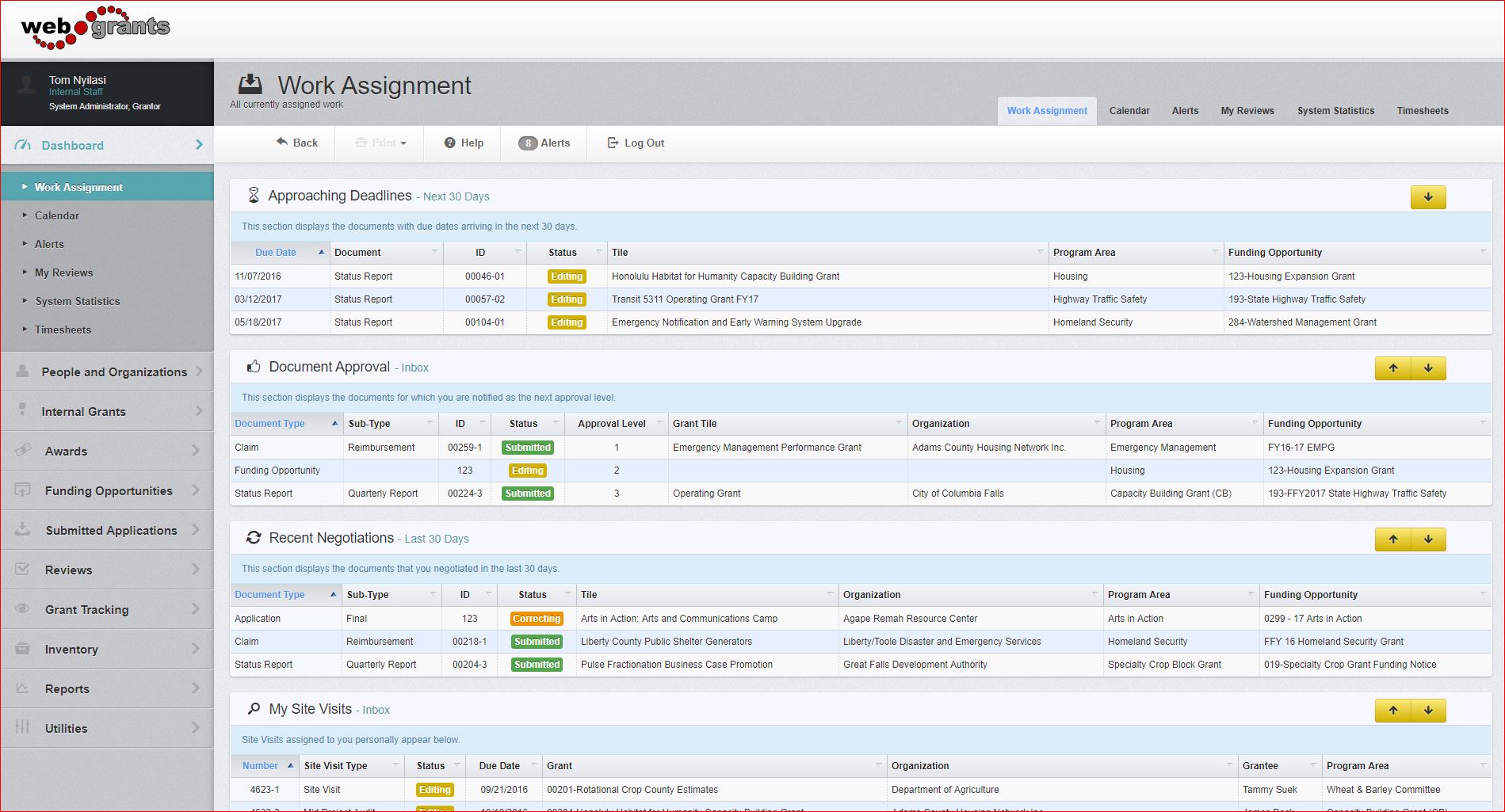1505x812 pixels.
Task: Open Alerts using the badge icon showing 8
Action: (527, 143)
